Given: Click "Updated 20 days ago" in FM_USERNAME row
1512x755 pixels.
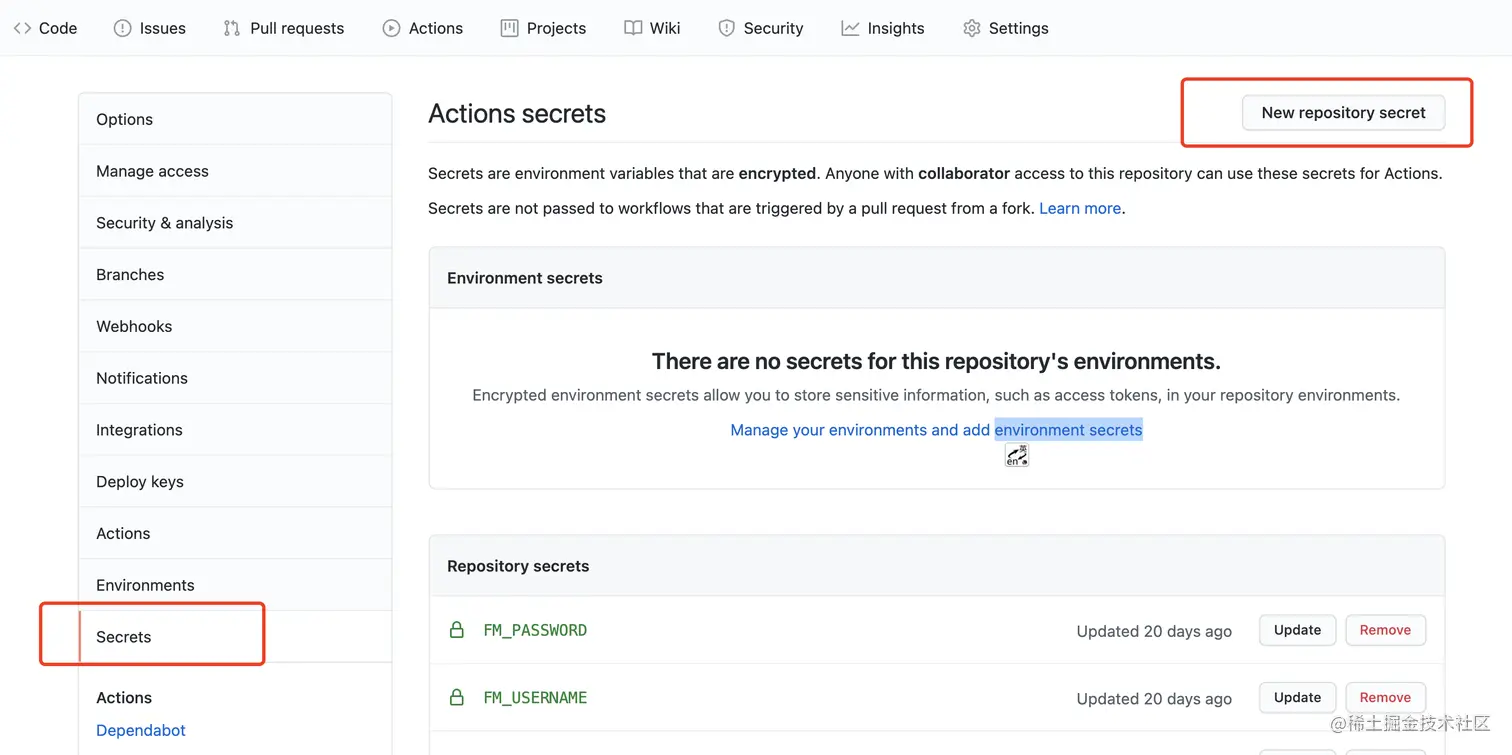Looking at the screenshot, I should 1154,698.
